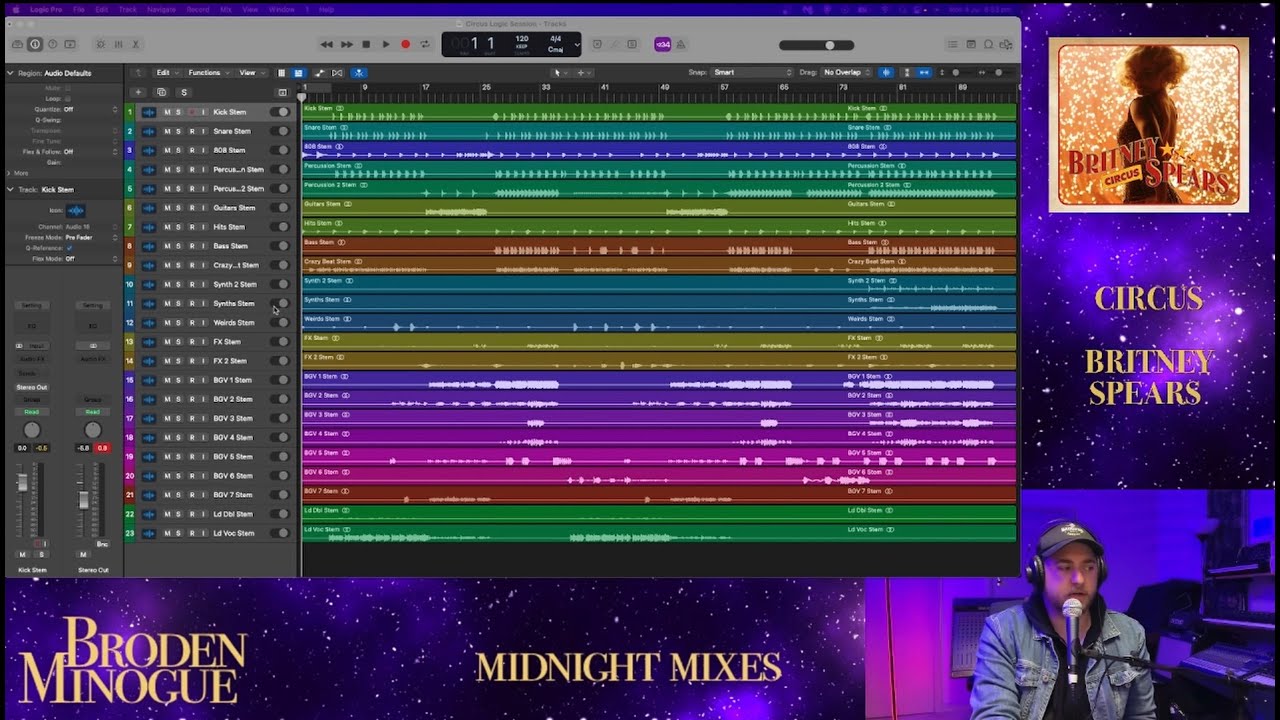Collapse the Region Audio Defaults section
Viewport: 1280px width, 720px height.
pyautogui.click(x=10, y=73)
